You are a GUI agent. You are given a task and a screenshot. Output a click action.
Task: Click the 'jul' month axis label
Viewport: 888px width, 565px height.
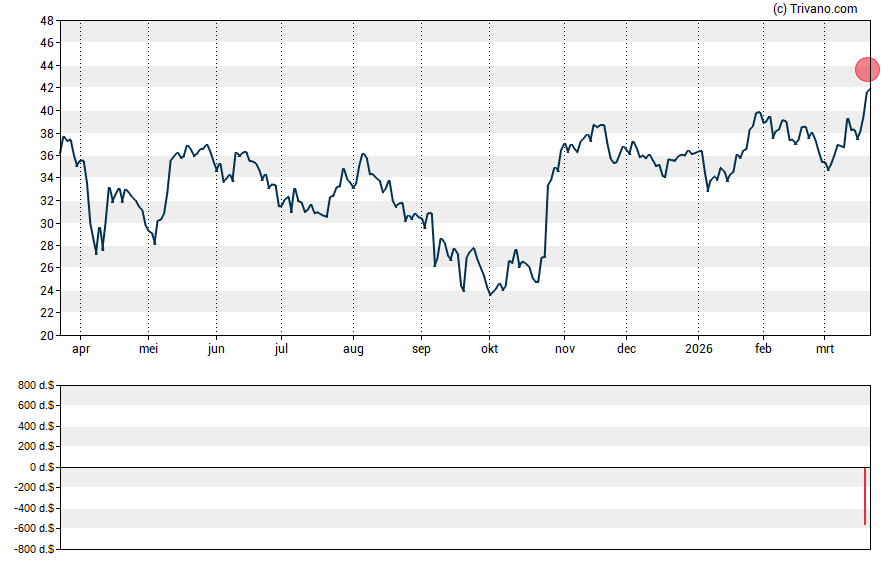(281, 350)
